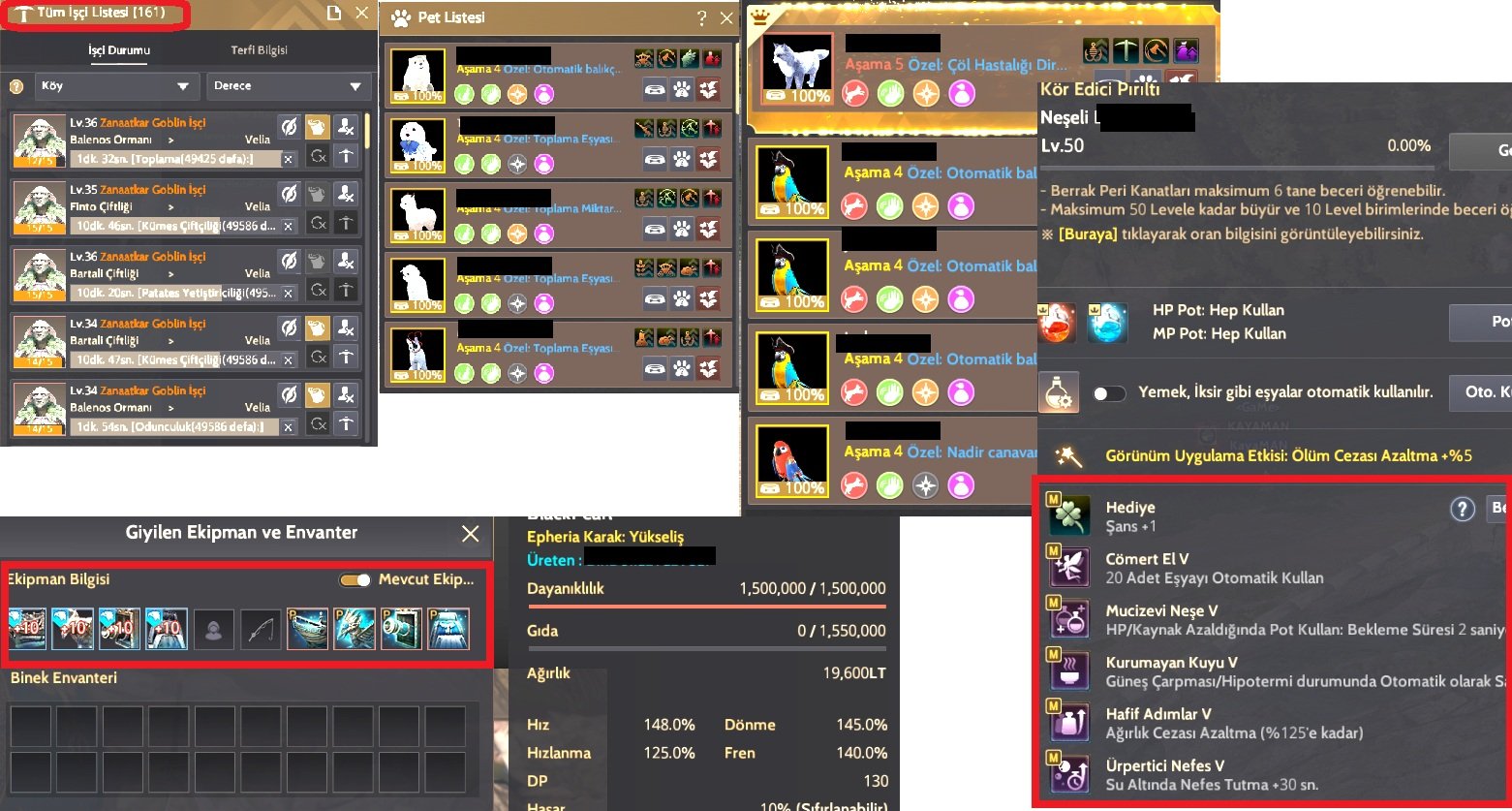Select the first empty Binek Envanteri slot

click(x=32, y=726)
